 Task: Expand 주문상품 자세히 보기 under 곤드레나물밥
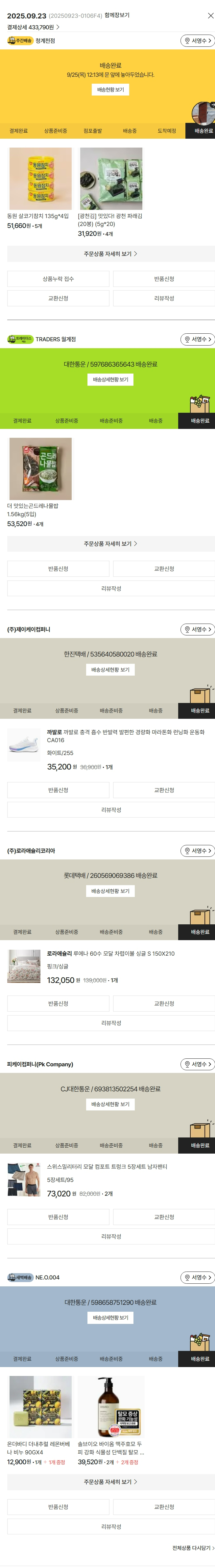110,544
